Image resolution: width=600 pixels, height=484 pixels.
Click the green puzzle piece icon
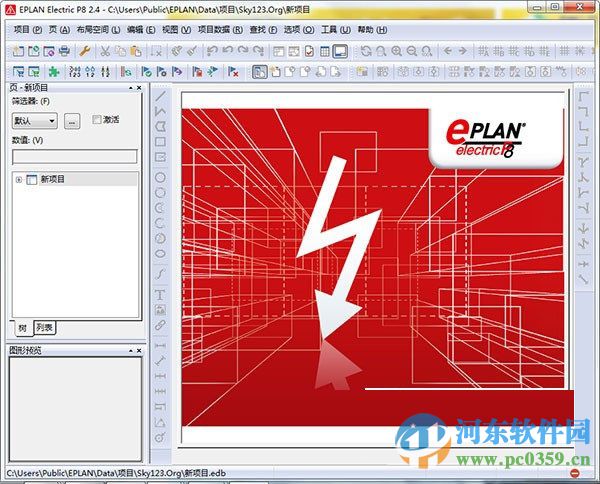[54, 72]
